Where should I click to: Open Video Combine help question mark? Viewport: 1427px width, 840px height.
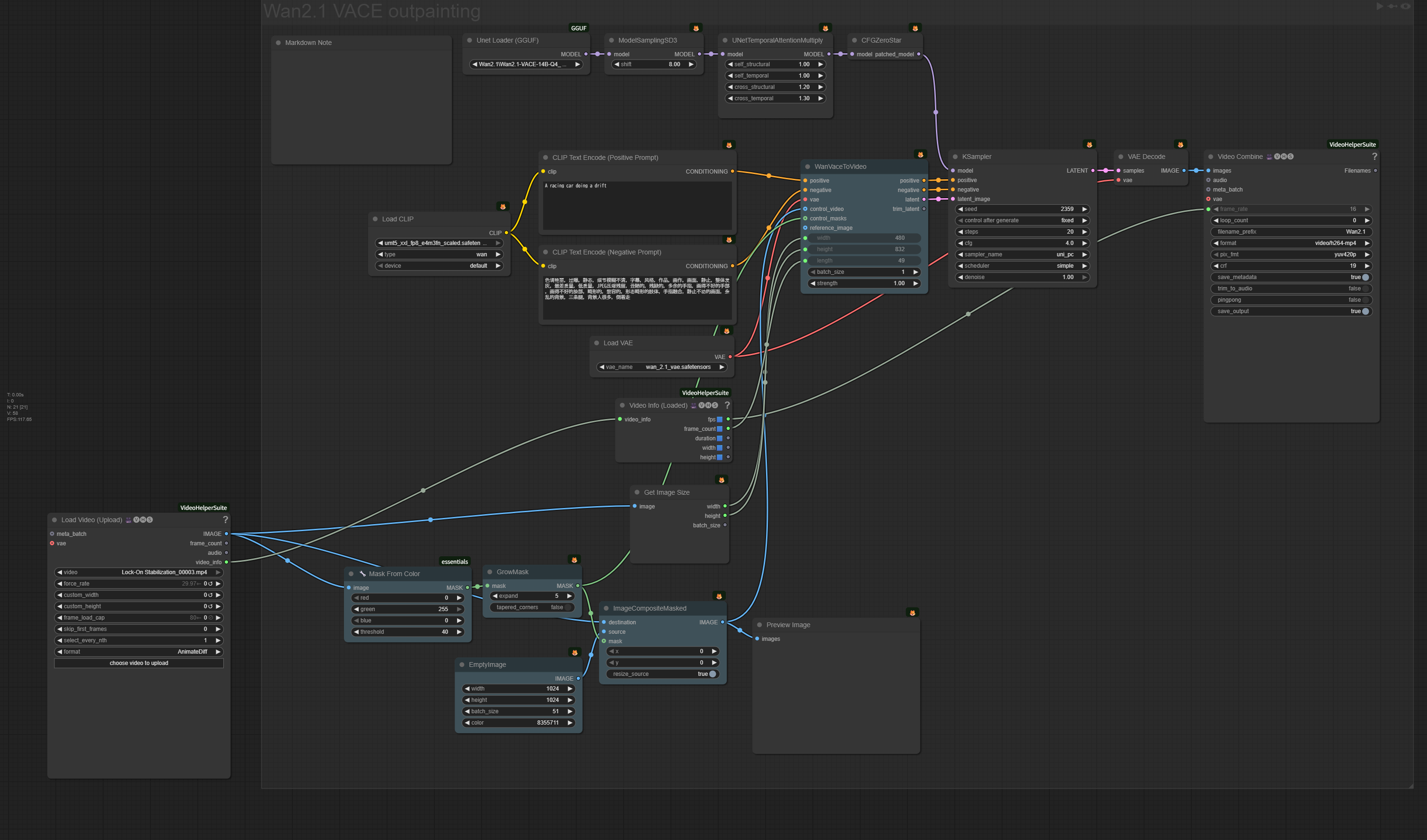point(1374,156)
